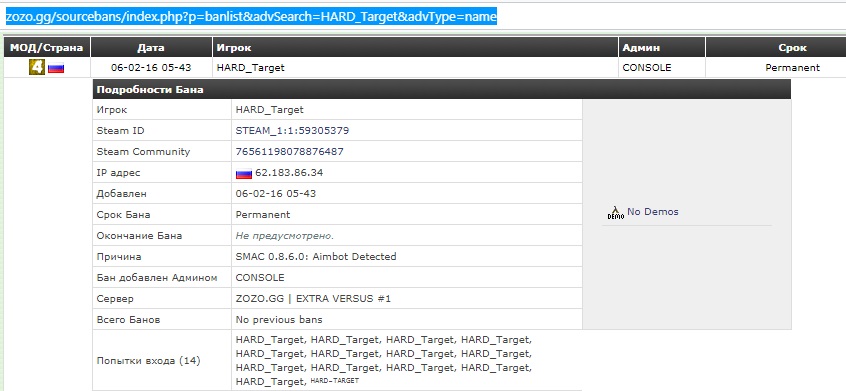The height and width of the screenshot is (391, 846).
Task: Sort by the Игрок column header
Action: pyautogui.click(x=415, y=47)
